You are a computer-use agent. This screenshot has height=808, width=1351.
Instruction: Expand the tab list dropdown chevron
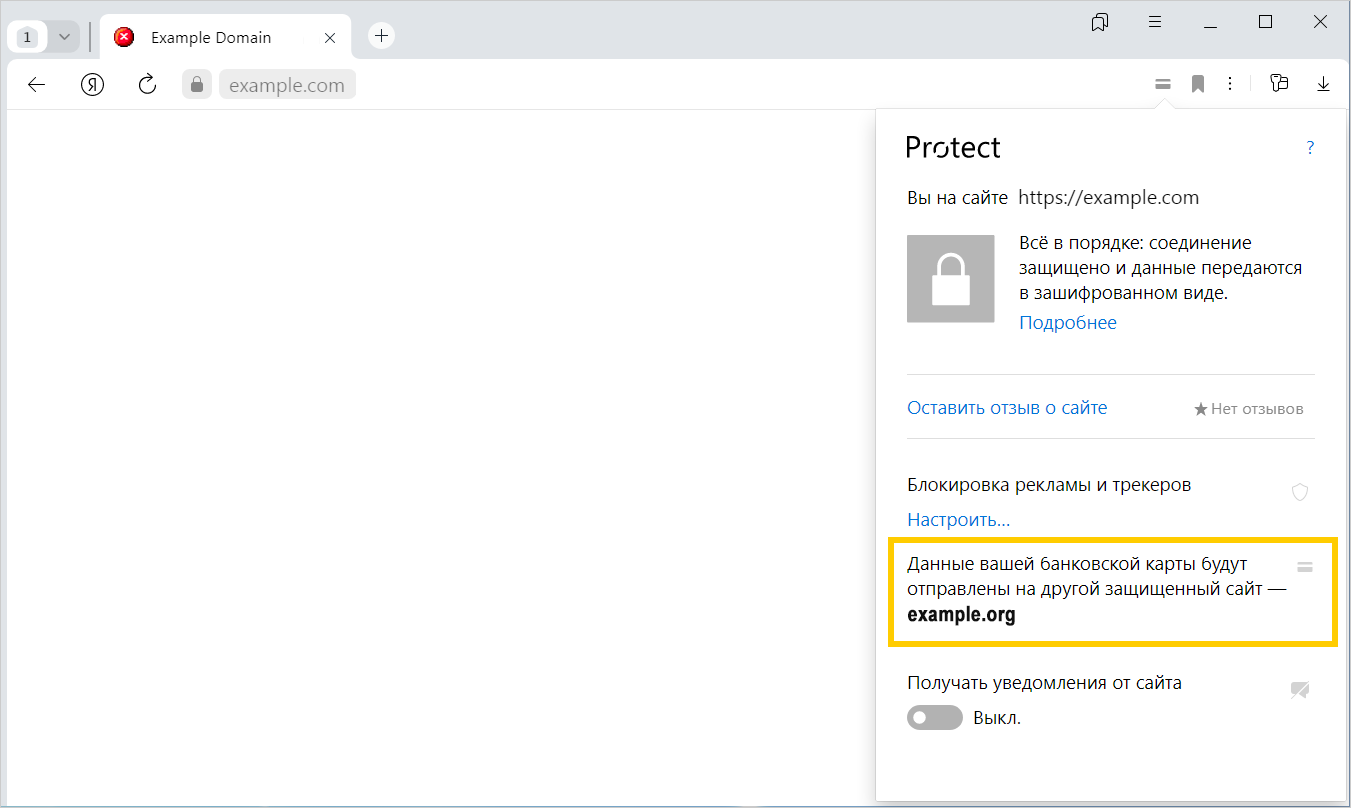[64, 37]
